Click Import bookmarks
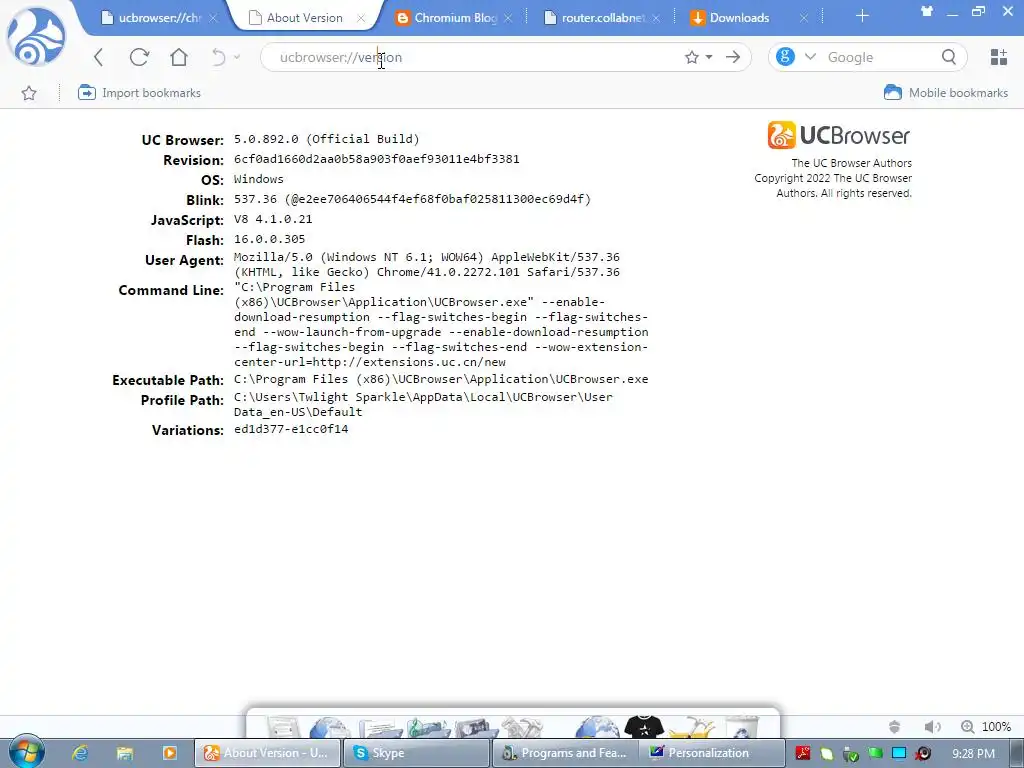 [139, 93]
